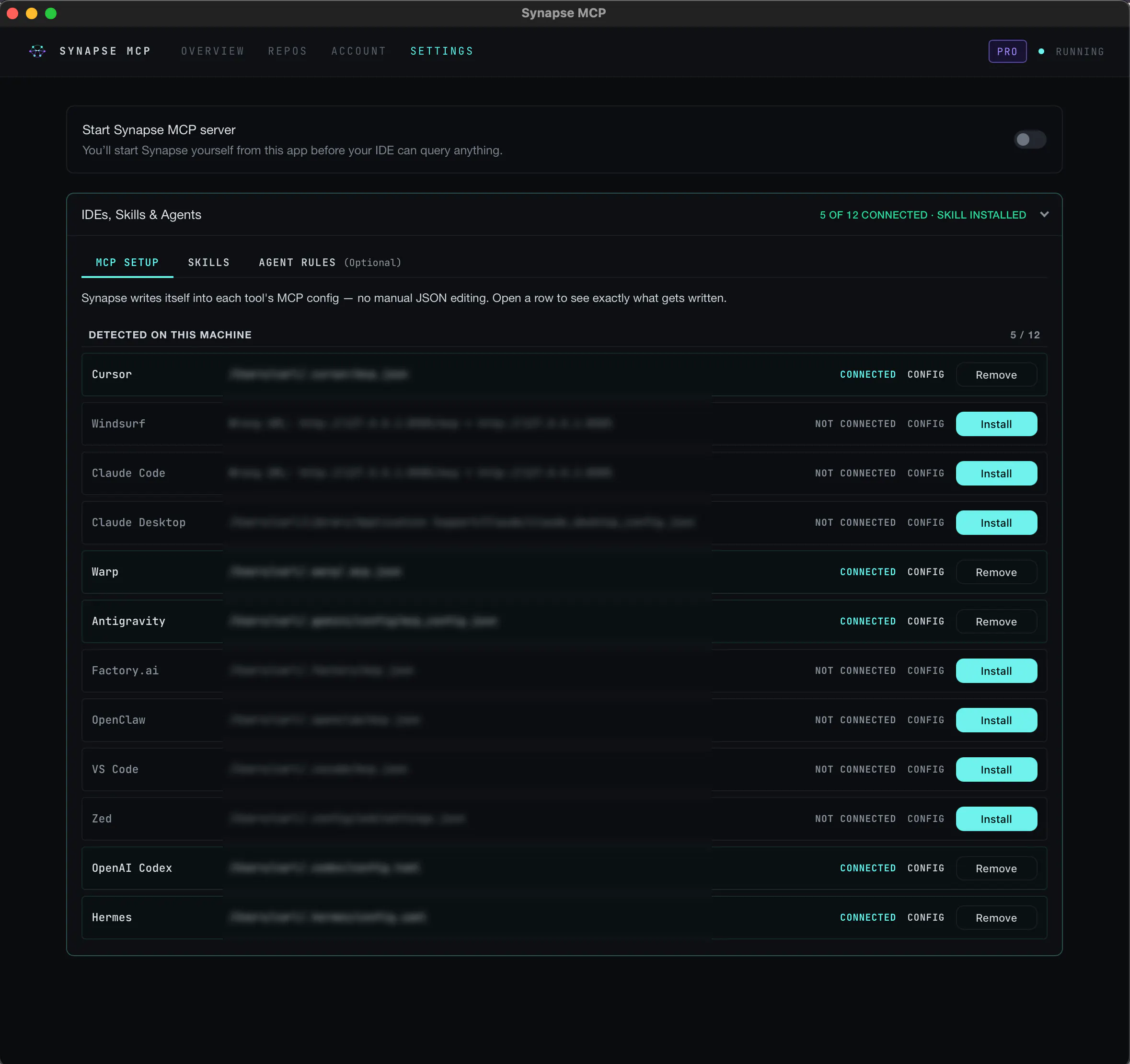Go to the Account tab

click(358, 51)
